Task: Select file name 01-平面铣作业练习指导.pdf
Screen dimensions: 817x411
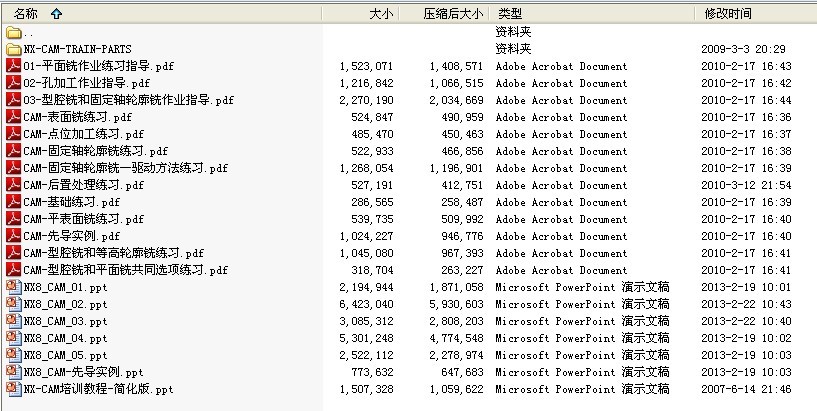Action: 98,66
